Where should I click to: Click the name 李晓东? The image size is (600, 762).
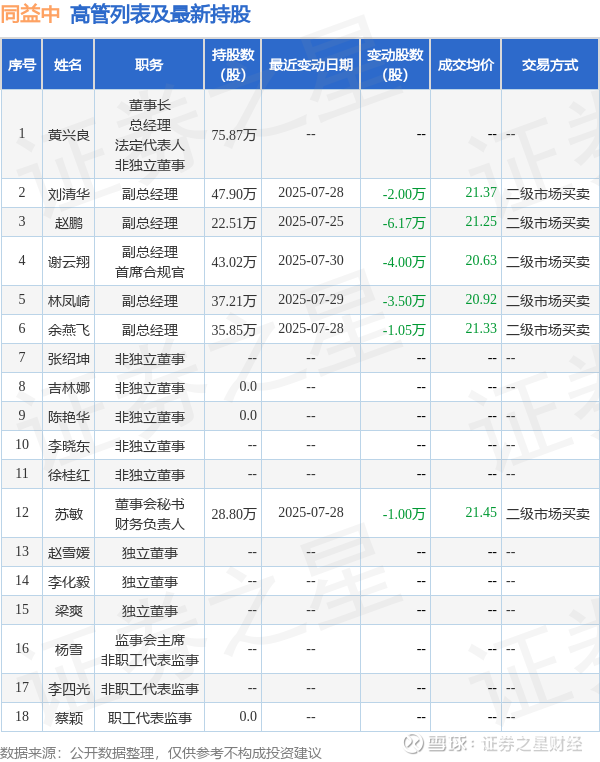click(69, 446)
